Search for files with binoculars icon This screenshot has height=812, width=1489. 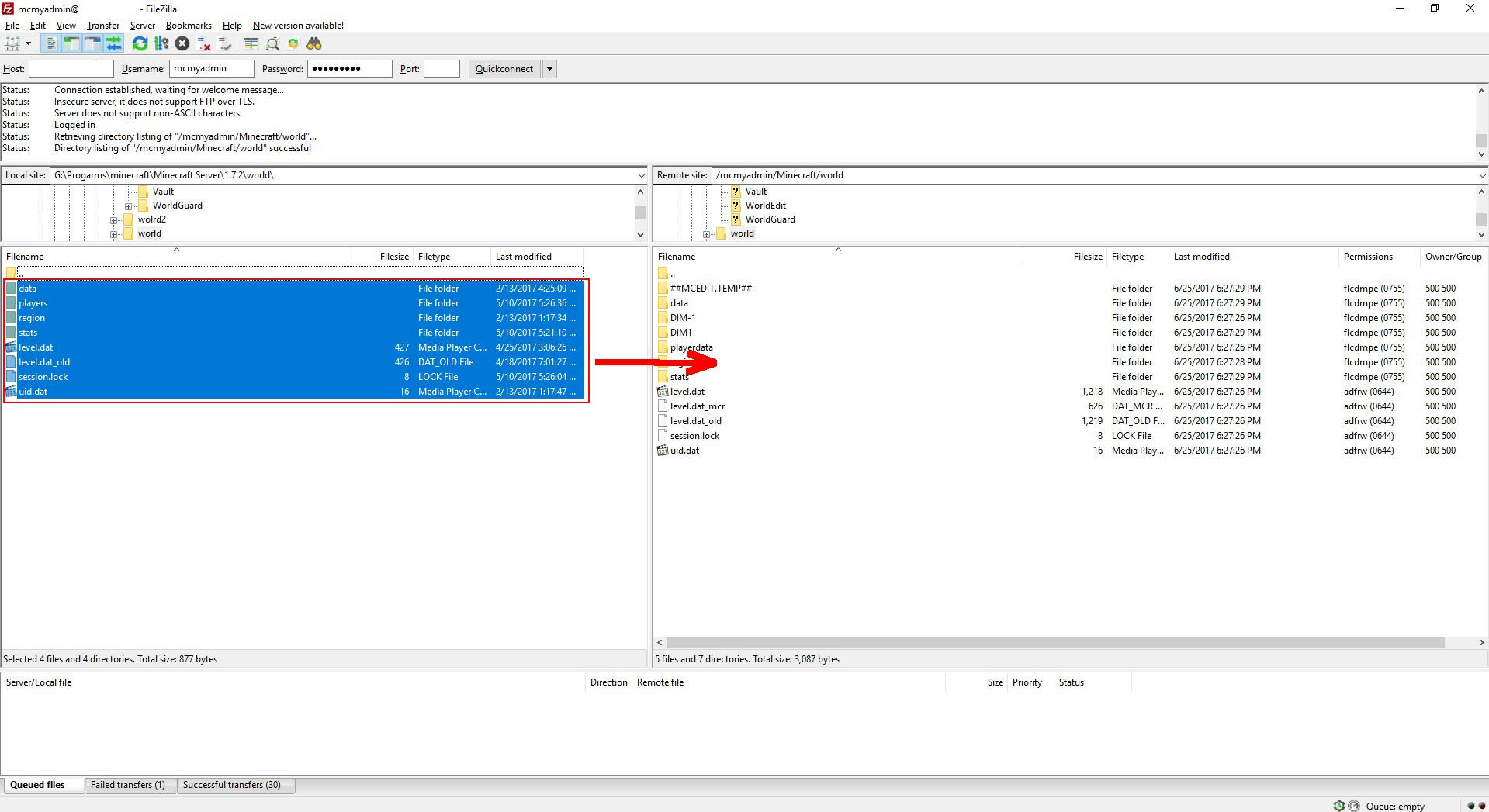click(x=314, y=43)
